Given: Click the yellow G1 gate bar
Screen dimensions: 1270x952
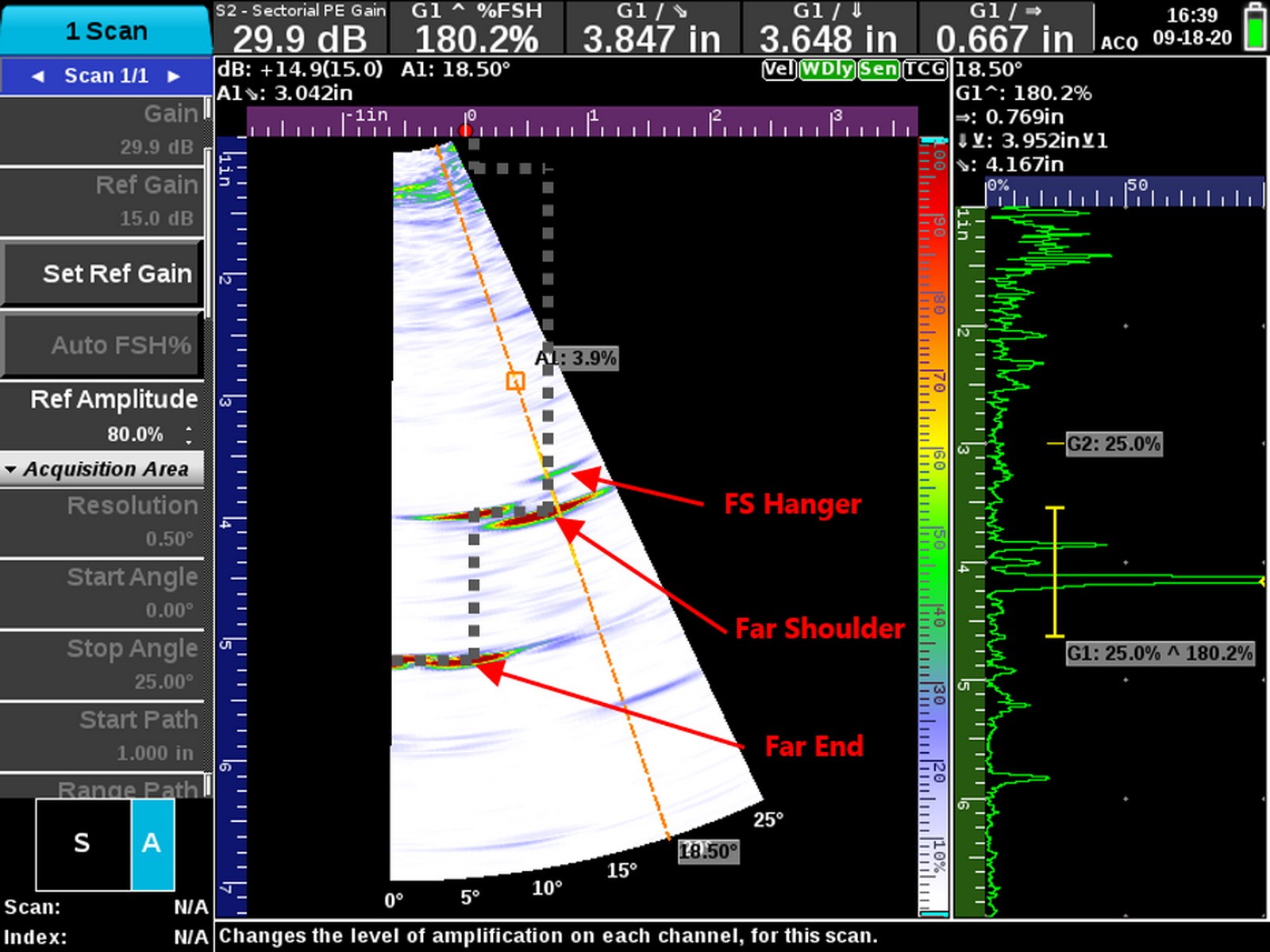Looking at the screenshot, I should (x=1055, y=571).
